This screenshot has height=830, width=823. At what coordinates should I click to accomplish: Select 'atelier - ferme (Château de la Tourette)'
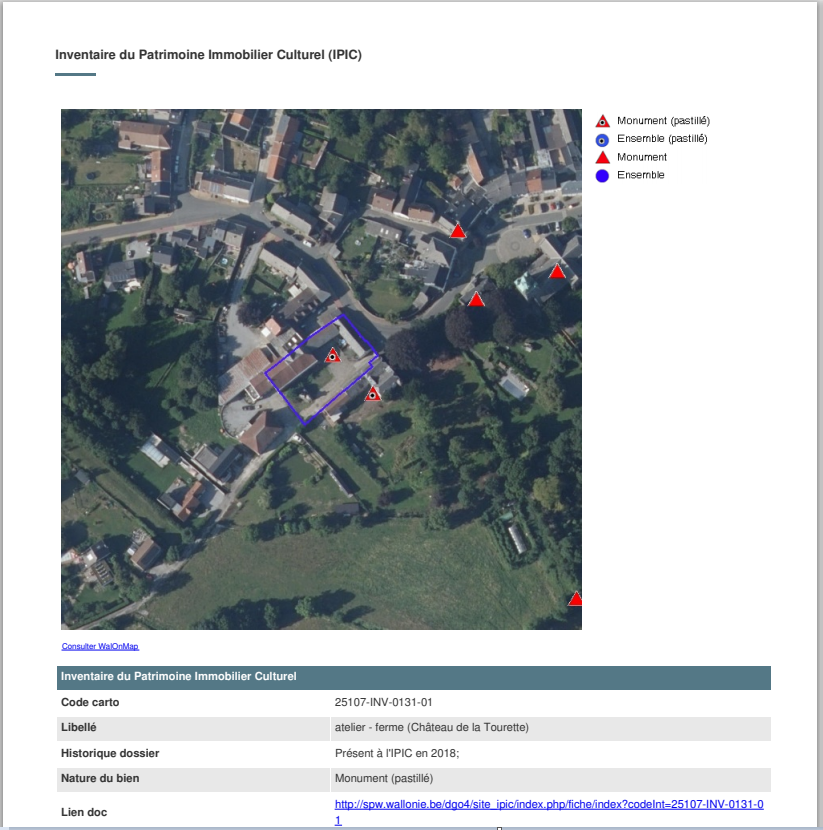(431, 727)
